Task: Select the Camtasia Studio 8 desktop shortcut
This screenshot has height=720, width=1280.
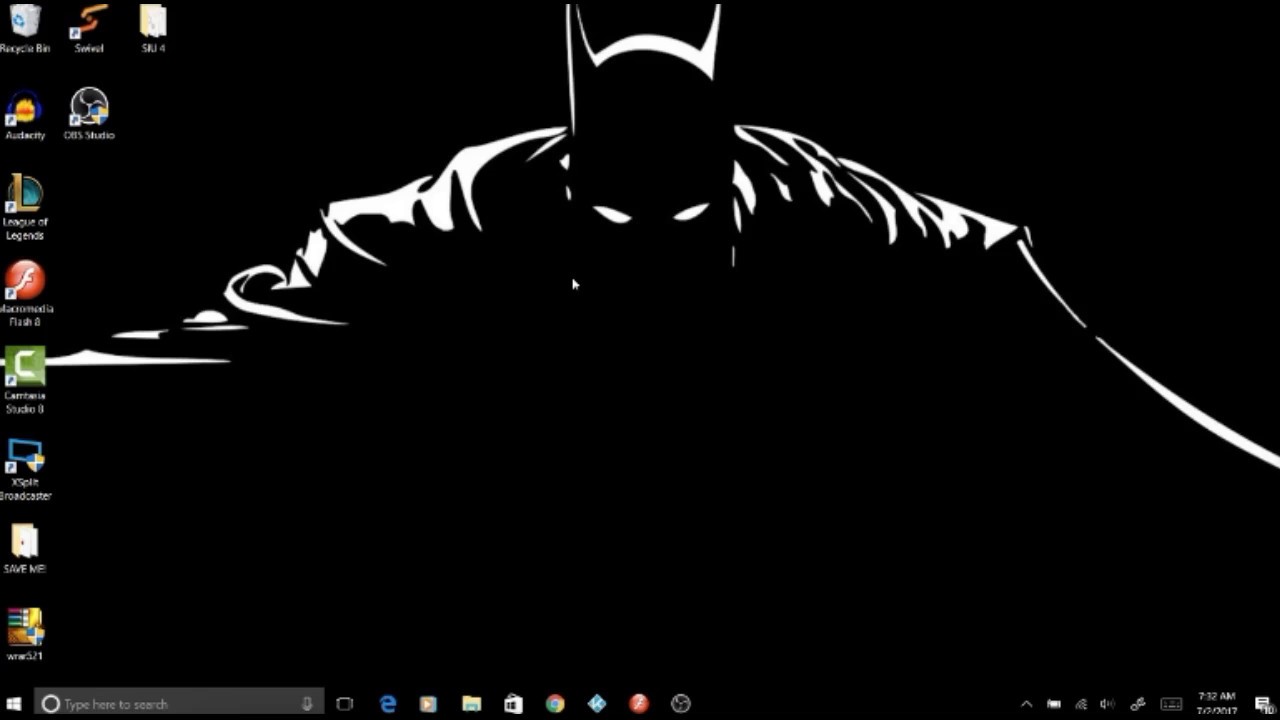Action: (25, 381)
